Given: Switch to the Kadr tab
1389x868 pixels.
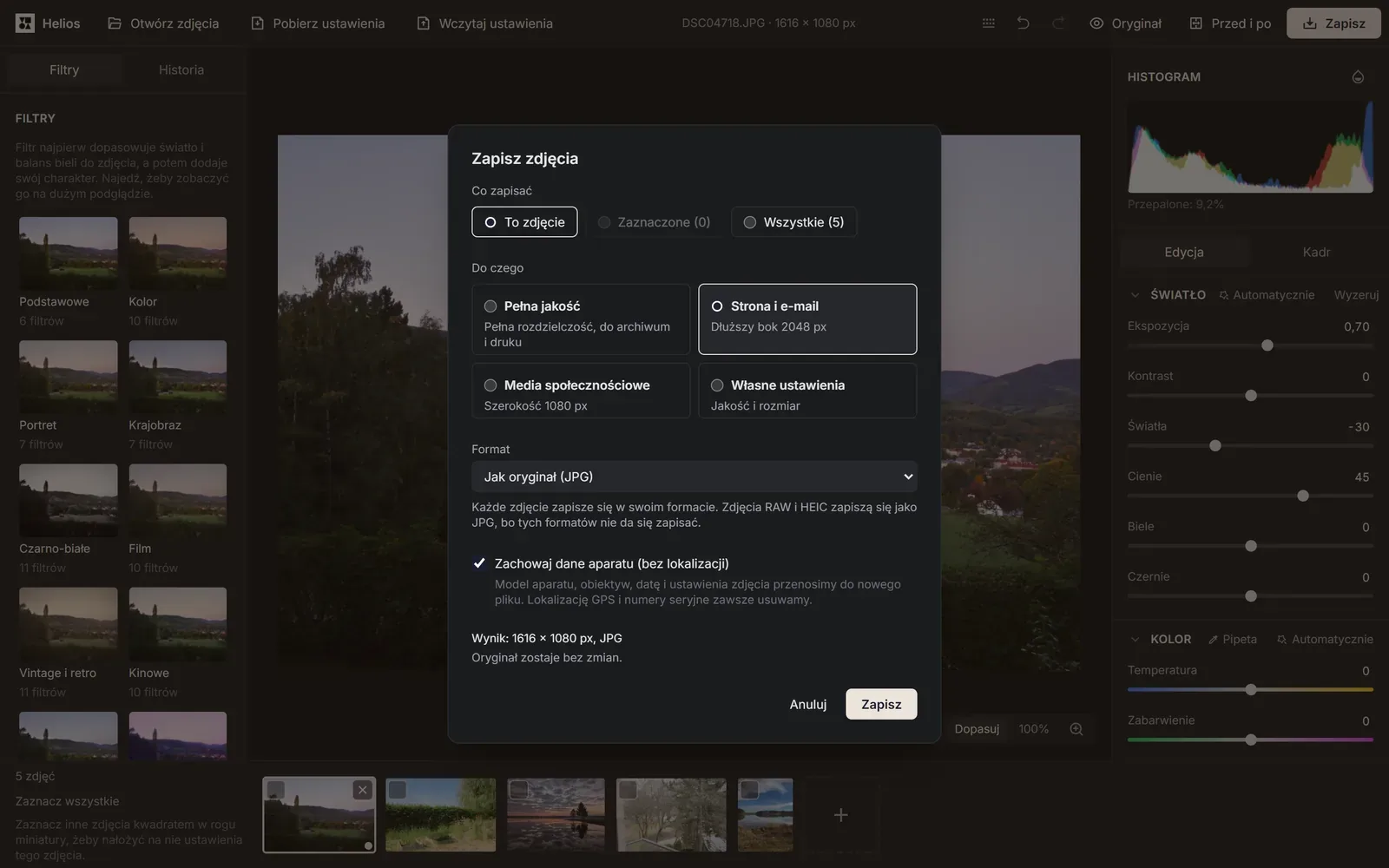Looking at the screenshot, I should click(x=1316, y=253).
